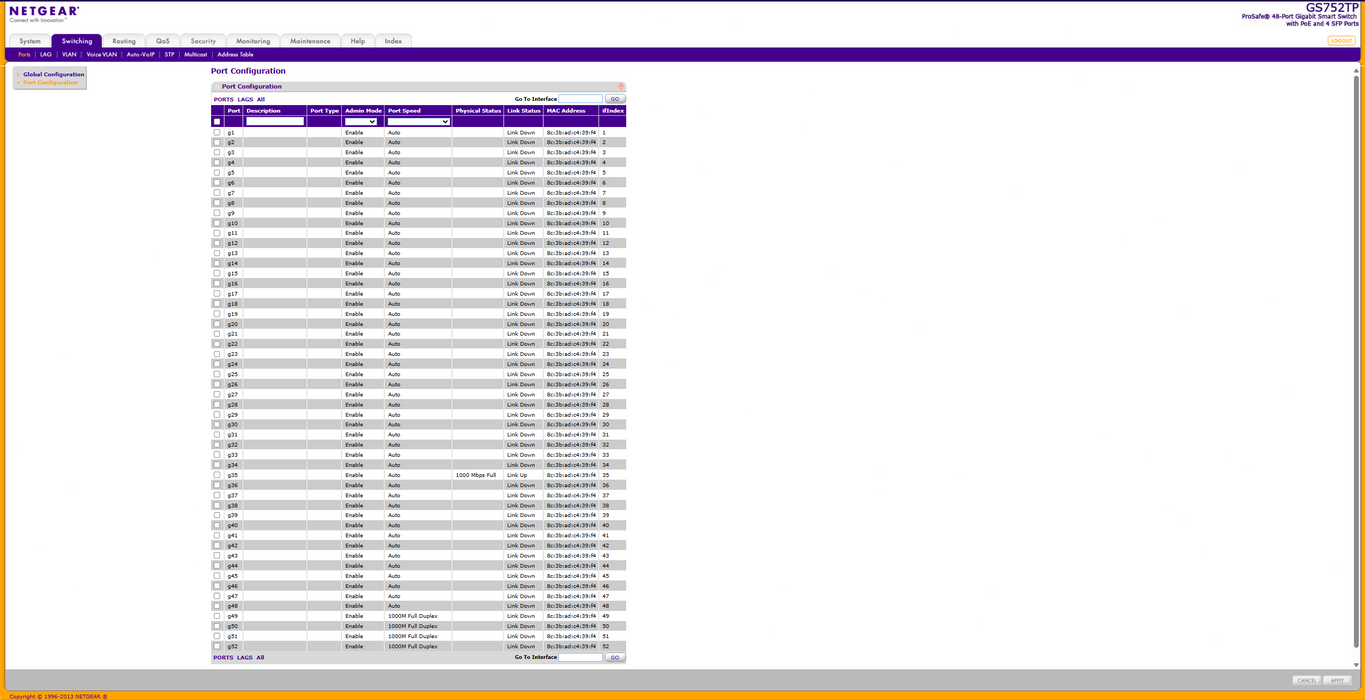Click the scrollbar up arrow
Image resolution: width=1365 pixels, height=700 pixels.
click(1356, 71)
